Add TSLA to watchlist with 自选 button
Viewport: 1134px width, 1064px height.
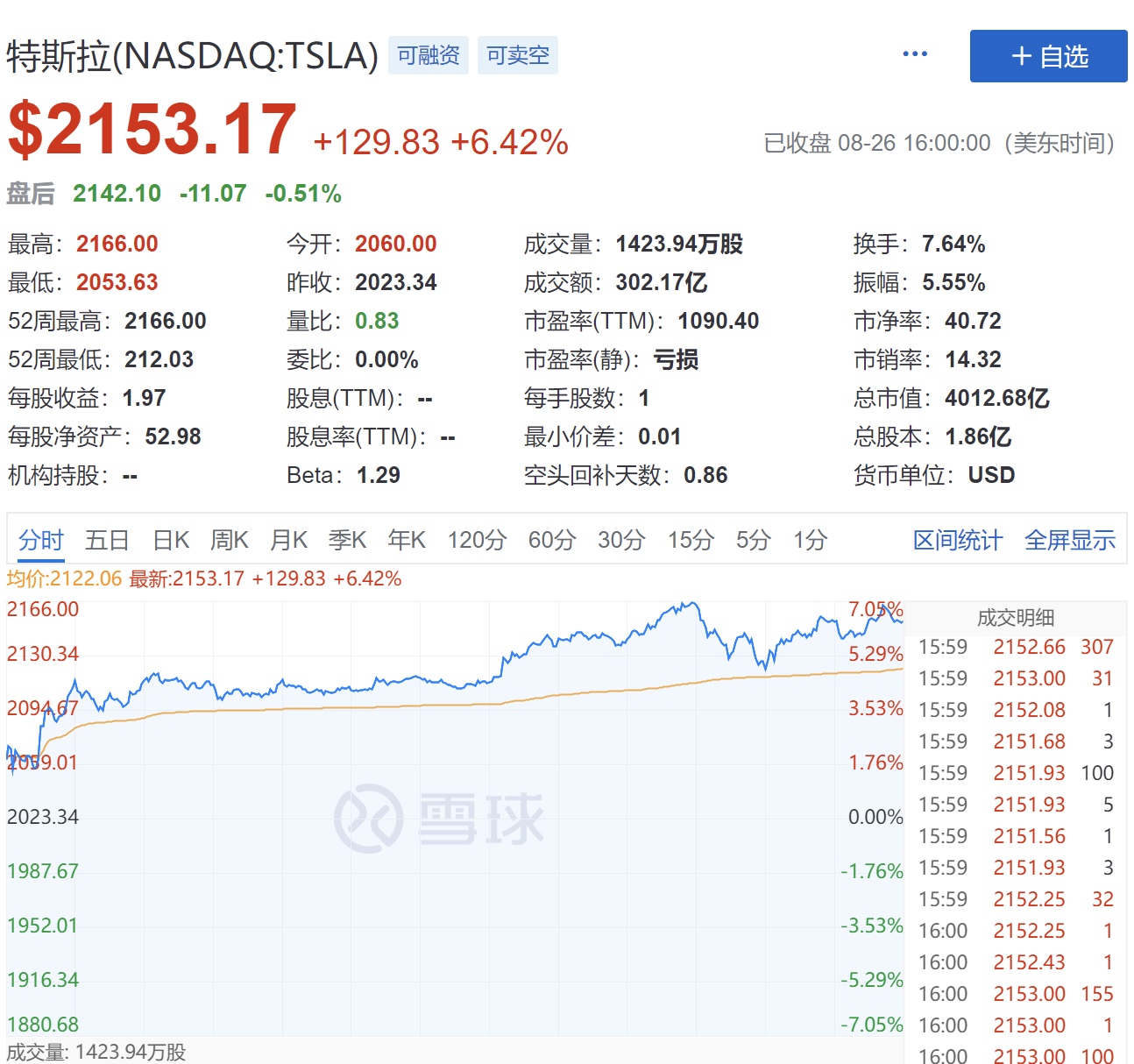[x=1048, y=56]
